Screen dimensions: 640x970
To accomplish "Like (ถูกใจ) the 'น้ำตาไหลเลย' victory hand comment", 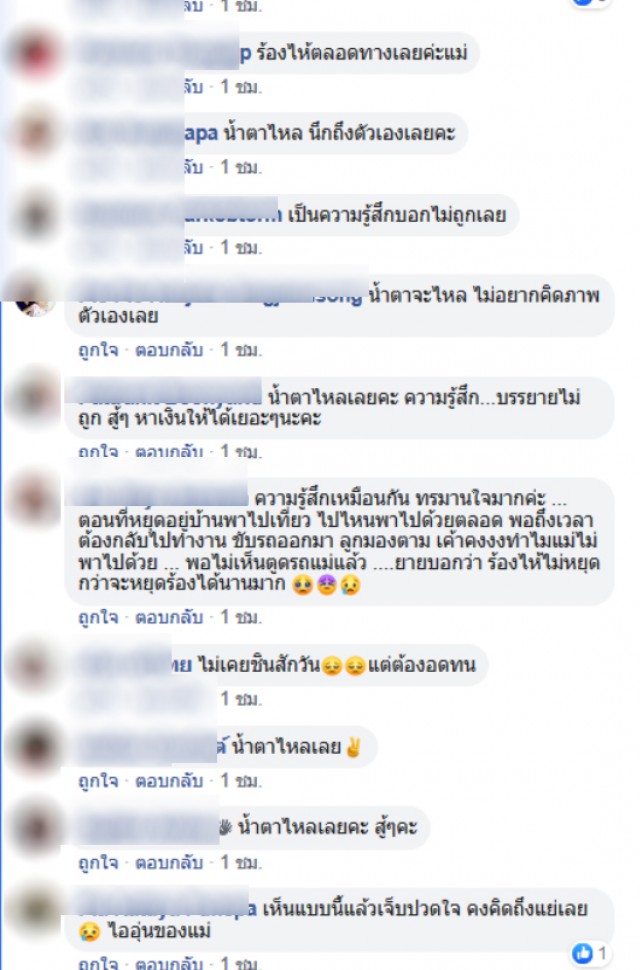I will click(98, 781).
